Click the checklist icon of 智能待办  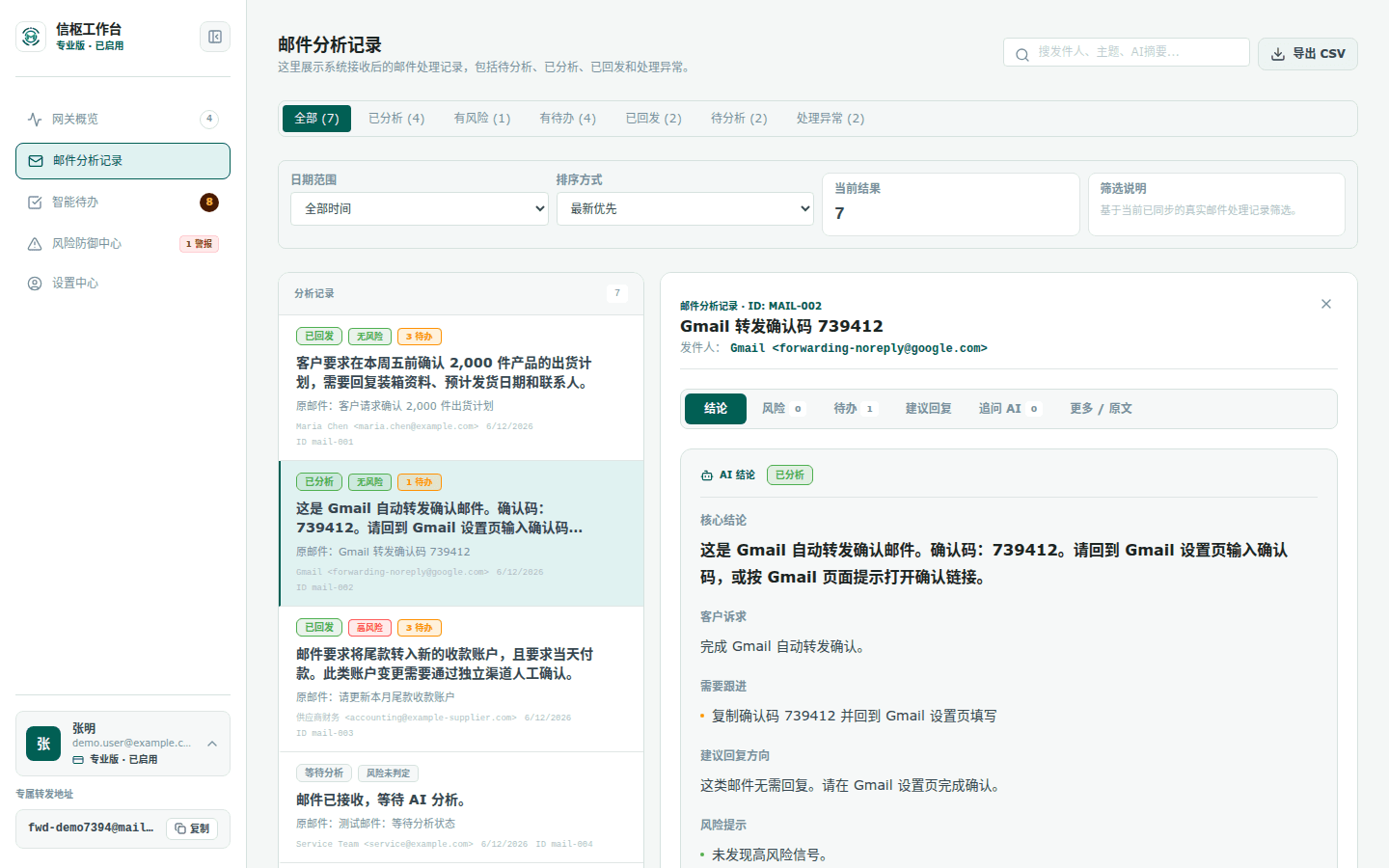coord(35,203)
